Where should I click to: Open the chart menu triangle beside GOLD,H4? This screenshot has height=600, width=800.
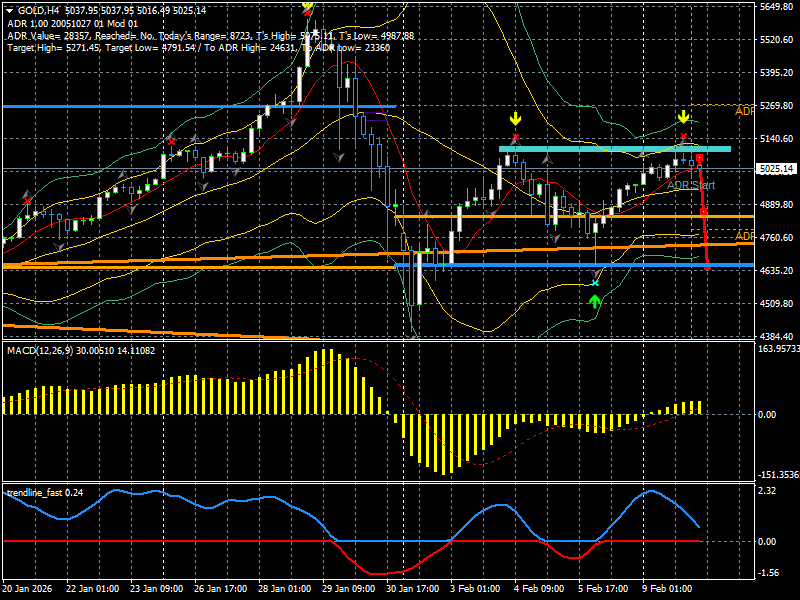(10, 11)
